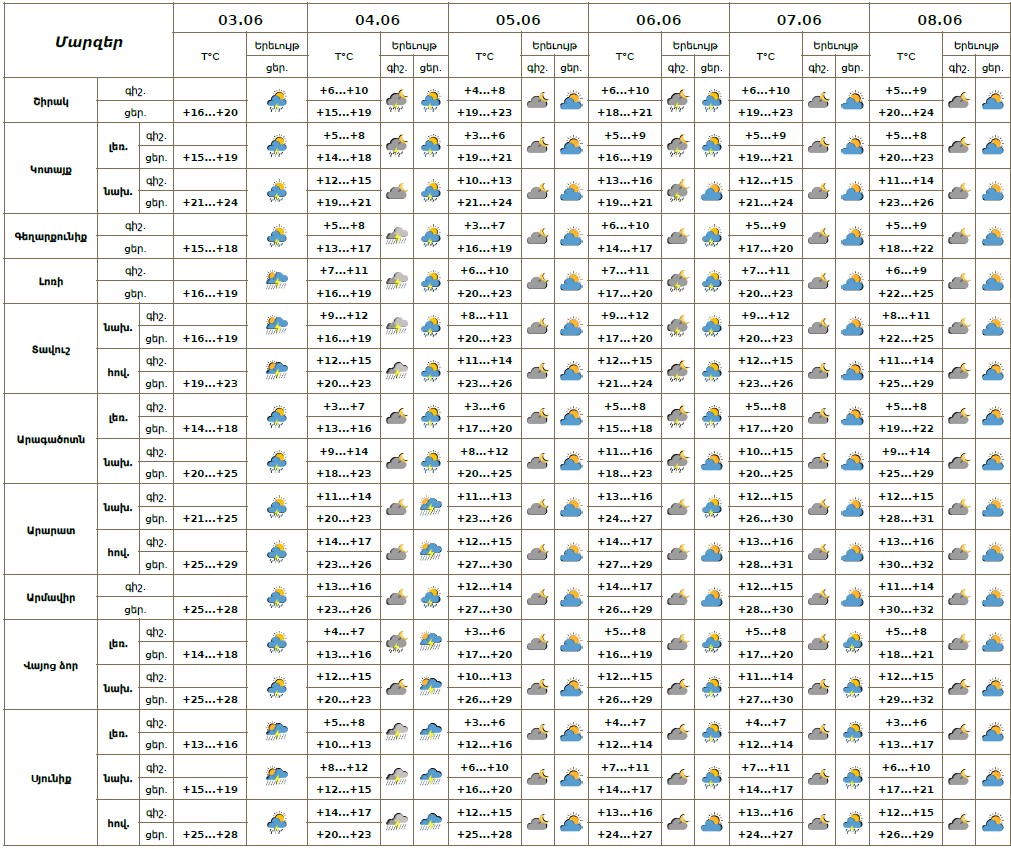Screen dimensions: 1011x849
Task: Click Արմավիր night weather icon for 06.06
Action: point(678,598)
